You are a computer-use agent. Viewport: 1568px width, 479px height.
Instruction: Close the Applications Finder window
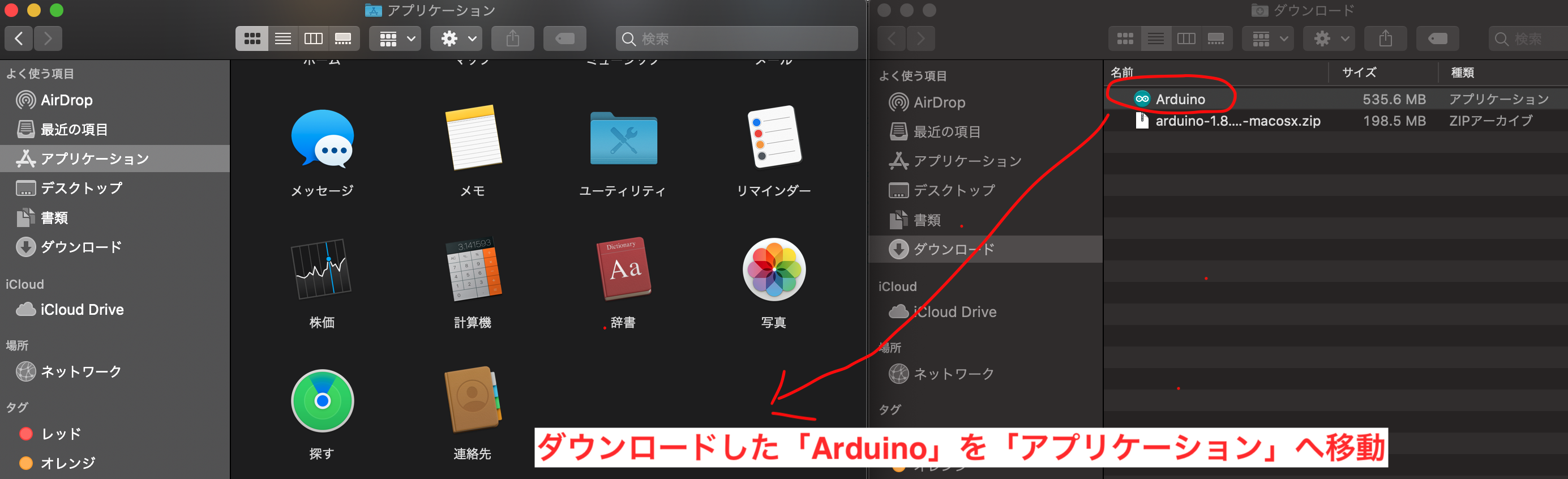pyautogui.click(x=11, y=10)
